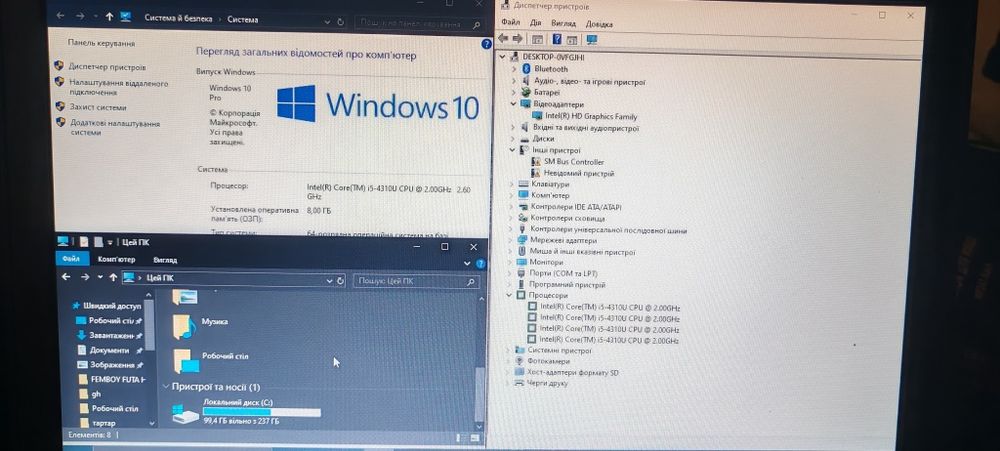The image size is (1000, 451).
Task: Click the Control Panel search field
Action: (x=420, y=24)
